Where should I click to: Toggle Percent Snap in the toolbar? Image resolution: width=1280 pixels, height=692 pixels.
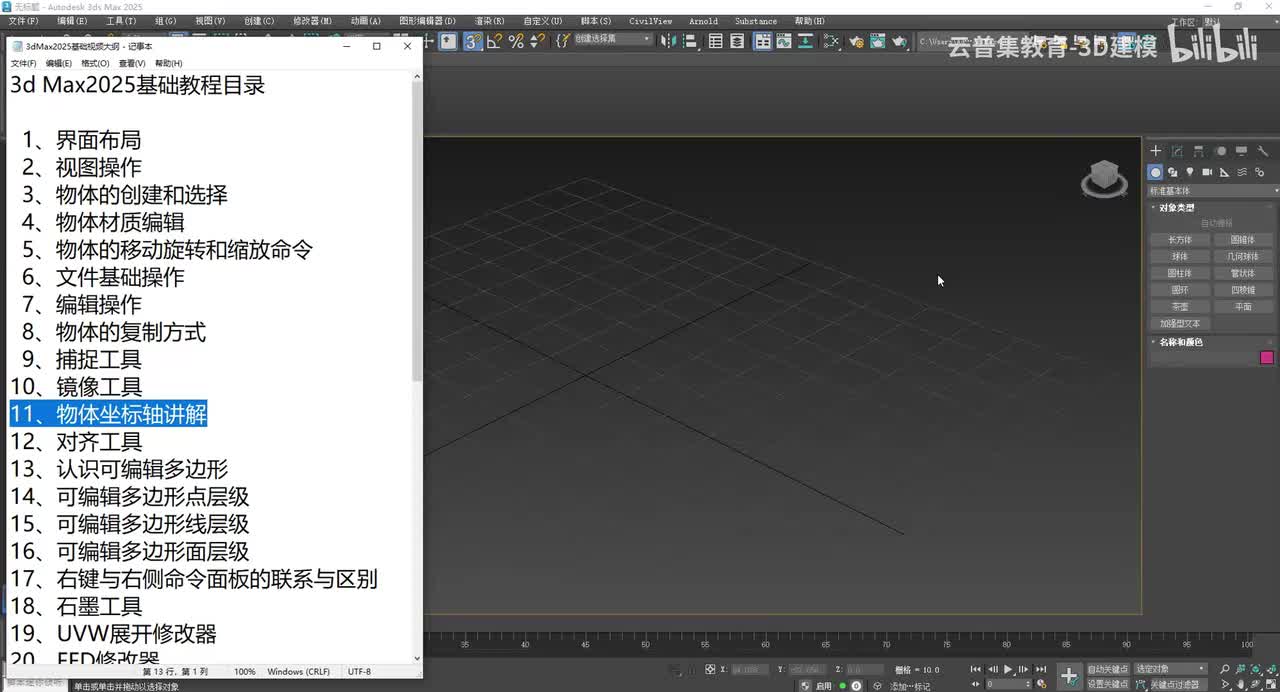[516, 41]
